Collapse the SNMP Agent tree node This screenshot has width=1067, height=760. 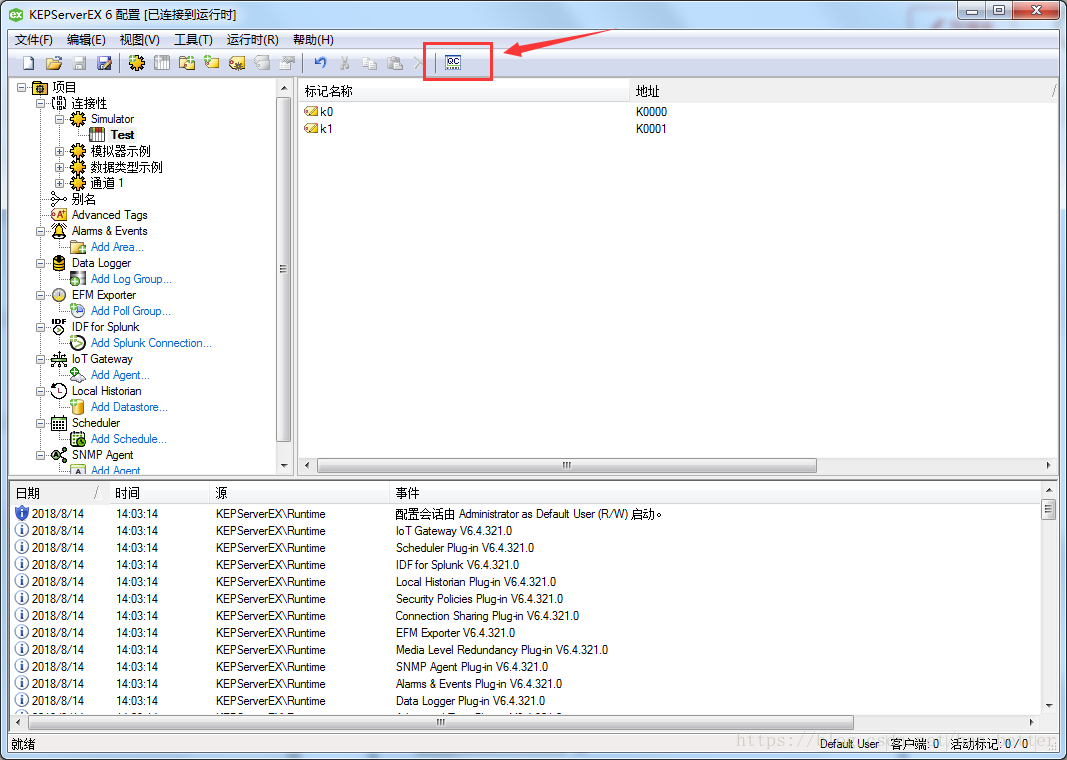point(41,455)
